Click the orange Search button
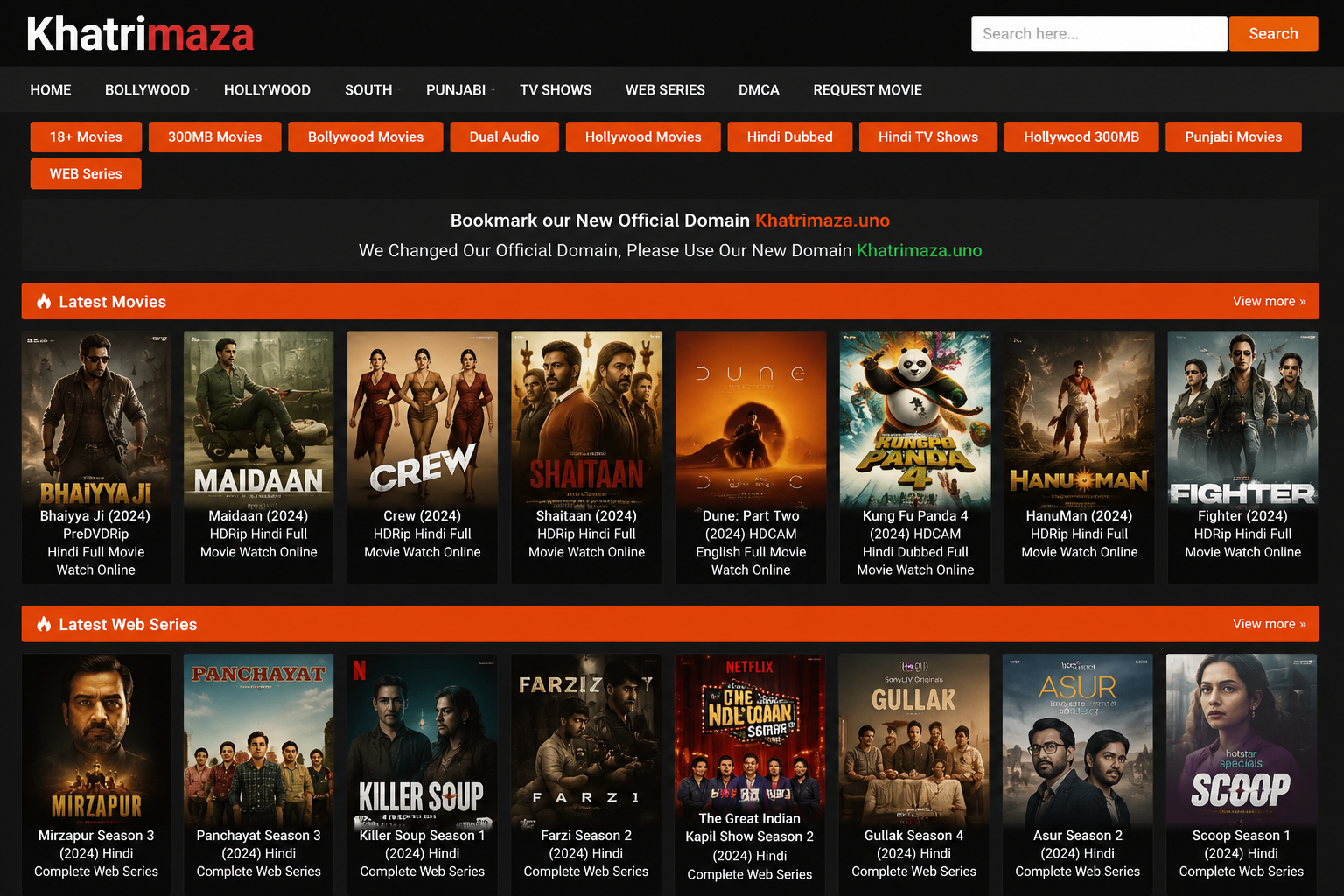This screenshot has width=1344, height=896. pos(1273,33)
